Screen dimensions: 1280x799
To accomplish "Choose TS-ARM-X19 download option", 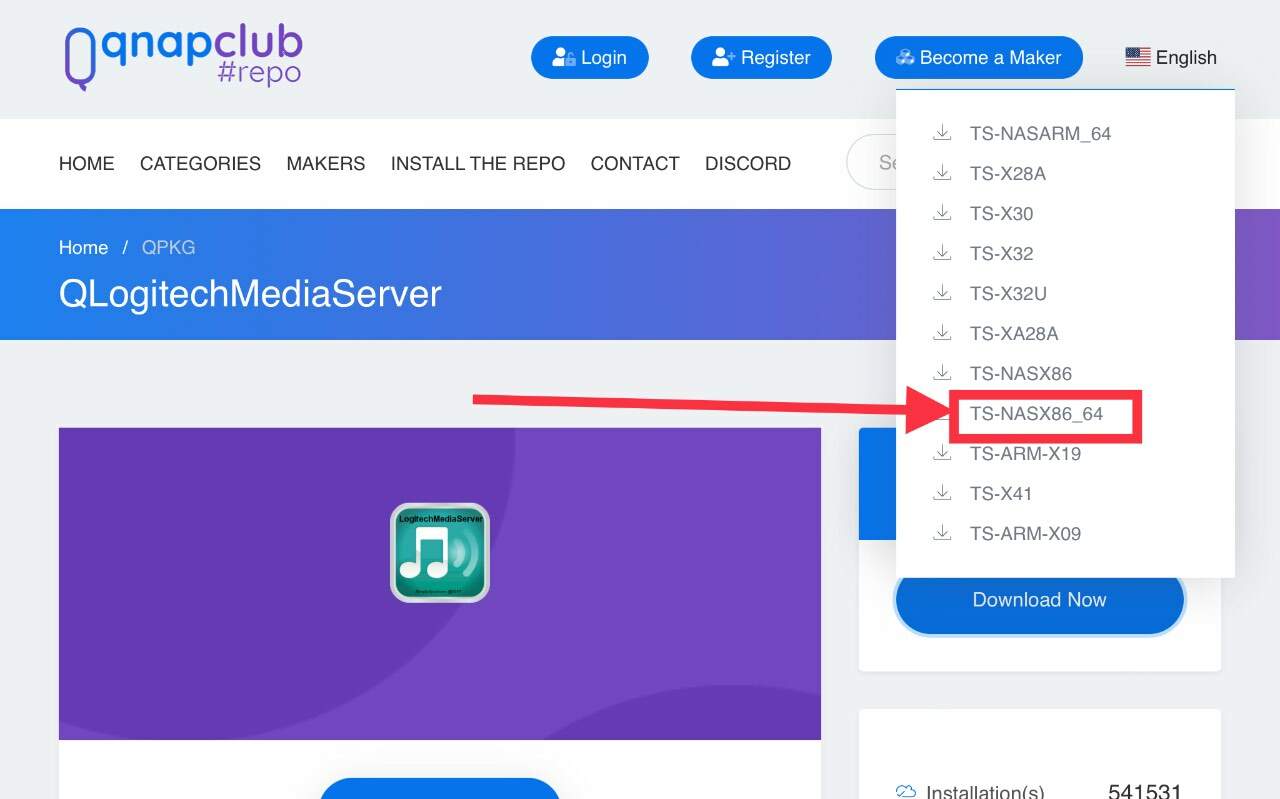I will pos(1025,454).
